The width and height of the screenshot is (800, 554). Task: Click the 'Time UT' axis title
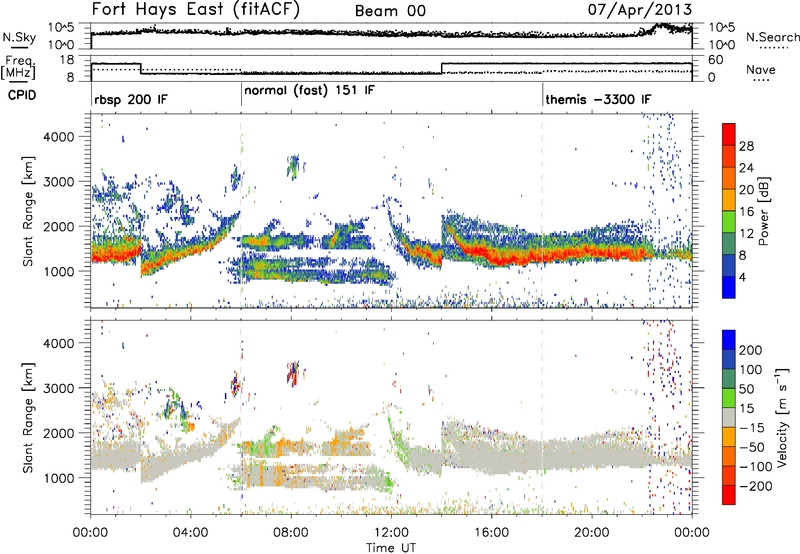pos(391,548)
